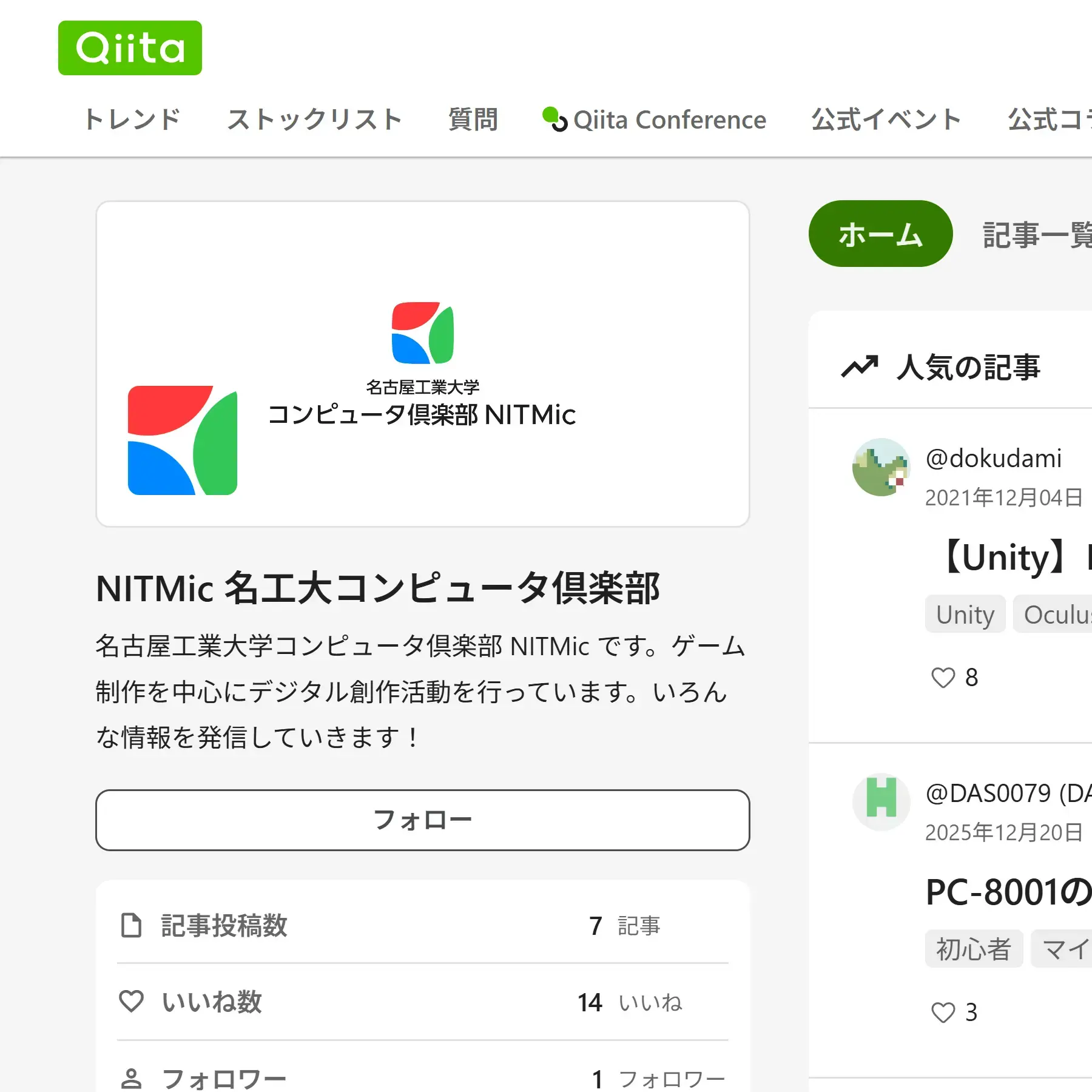The width and height of the screenshot is (1092, 1092).
Task: Go to 質問 section
Action: 473,120
